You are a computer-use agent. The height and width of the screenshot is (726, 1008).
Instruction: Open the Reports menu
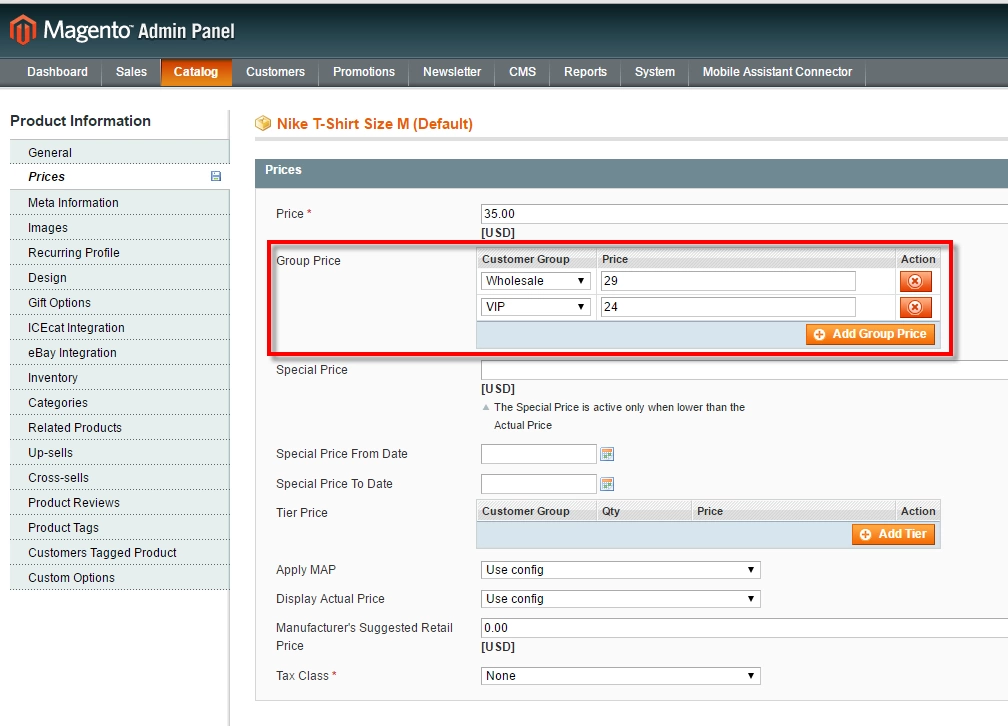(585, 72)
